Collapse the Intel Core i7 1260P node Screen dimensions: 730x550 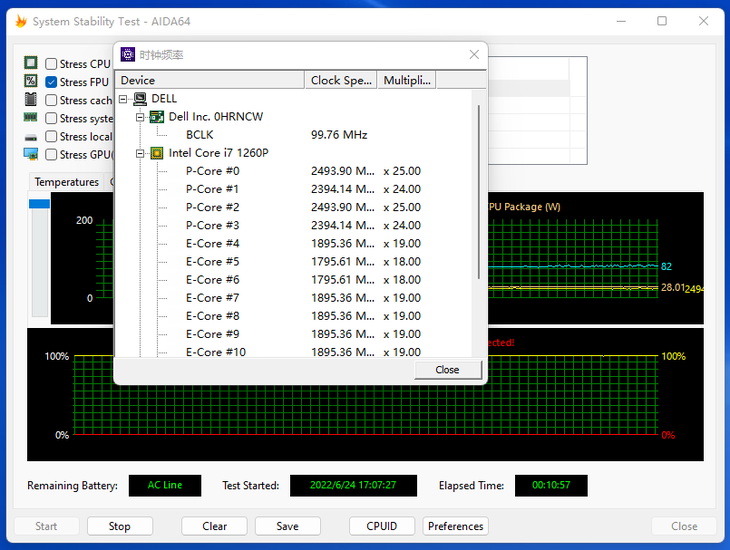(x=141, y=153)
